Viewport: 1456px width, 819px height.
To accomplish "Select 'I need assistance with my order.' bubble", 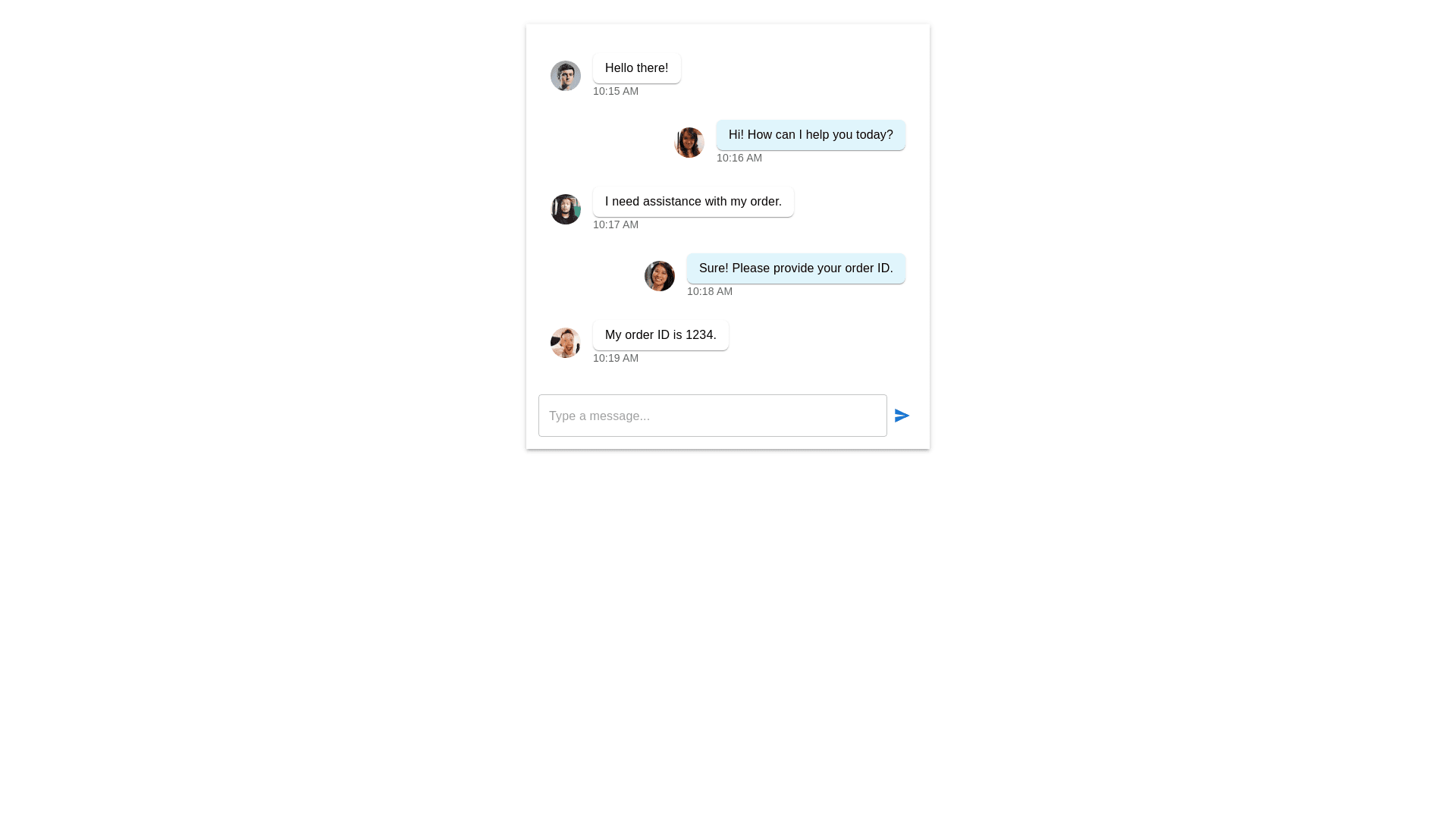I will [693, 202].
